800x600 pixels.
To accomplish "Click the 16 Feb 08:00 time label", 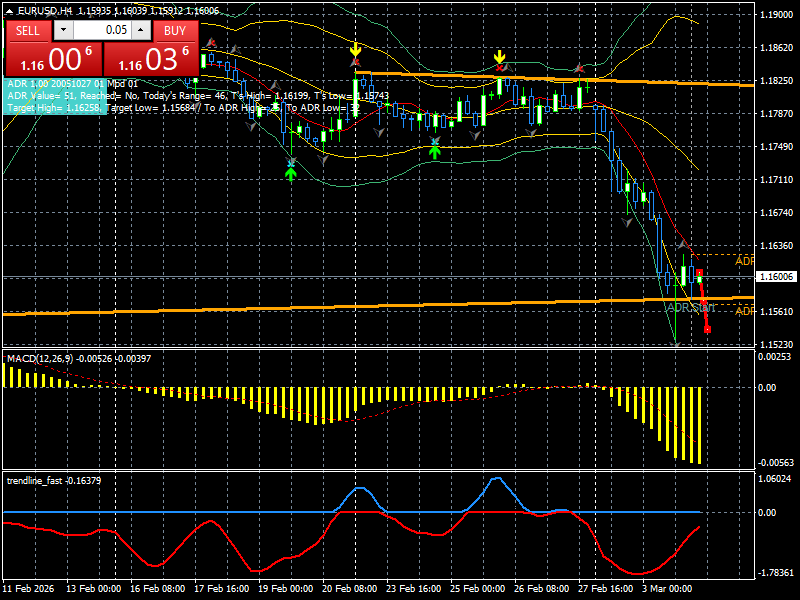I will point(158,588).
